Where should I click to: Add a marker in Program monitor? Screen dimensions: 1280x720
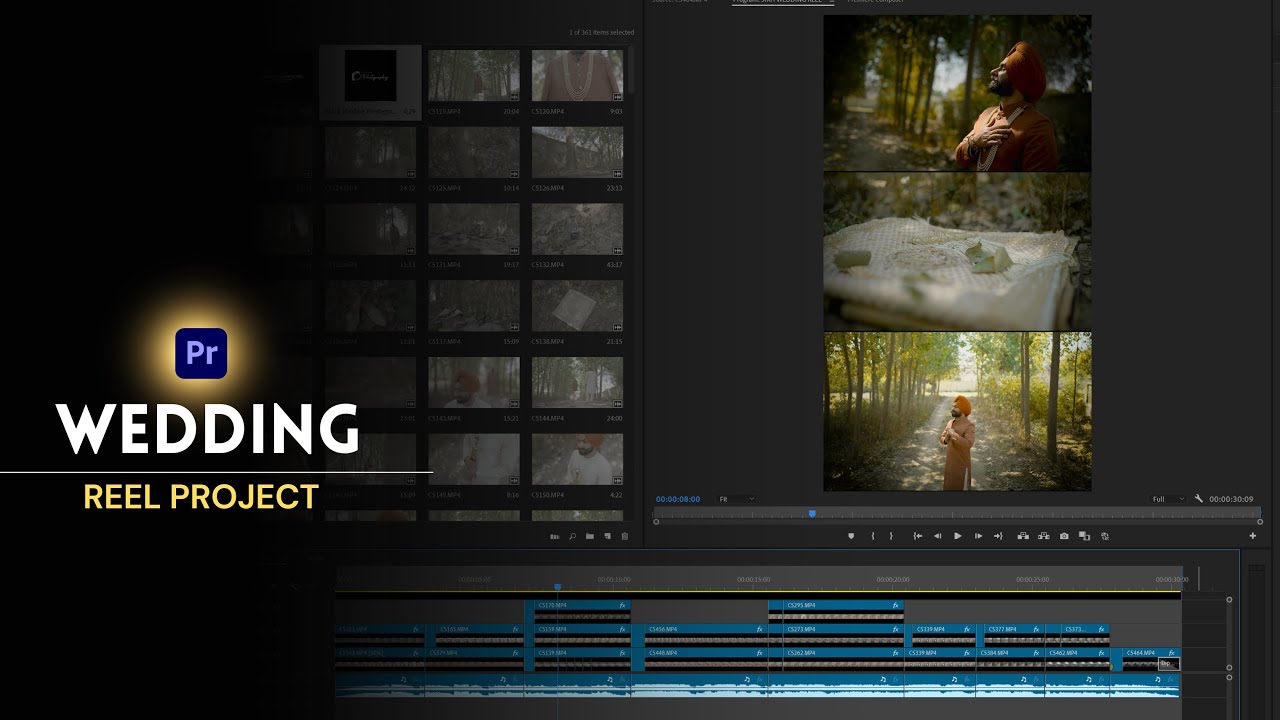click(851, 536)
